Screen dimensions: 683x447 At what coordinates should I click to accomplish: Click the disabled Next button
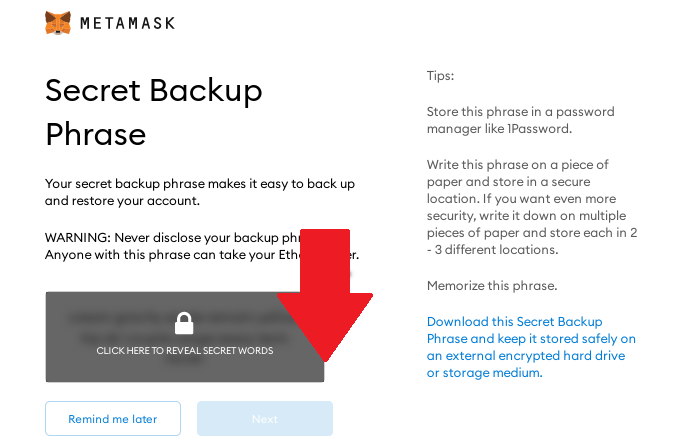[x=265, y=419]
